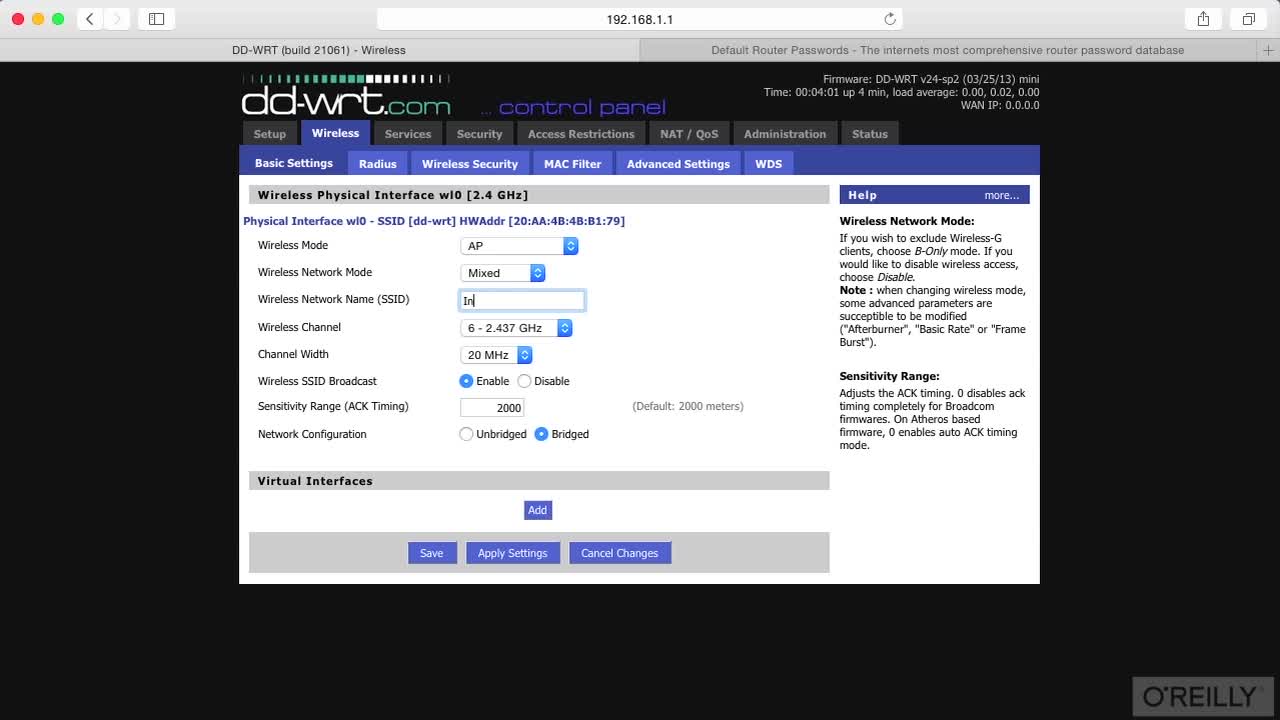
Task: Select the WDS sub-tab
Action: [x=769, y=164]
